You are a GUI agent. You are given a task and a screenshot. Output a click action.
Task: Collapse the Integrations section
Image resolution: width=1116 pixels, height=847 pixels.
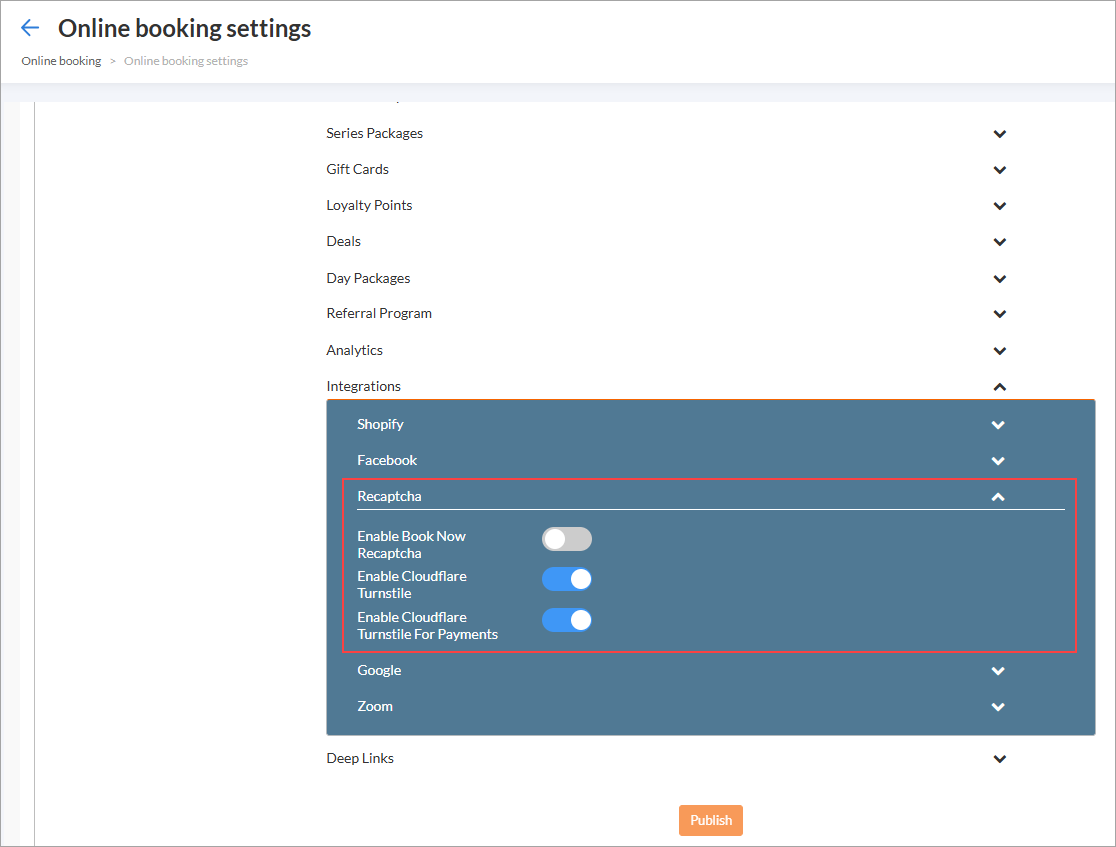pos(999,387)
